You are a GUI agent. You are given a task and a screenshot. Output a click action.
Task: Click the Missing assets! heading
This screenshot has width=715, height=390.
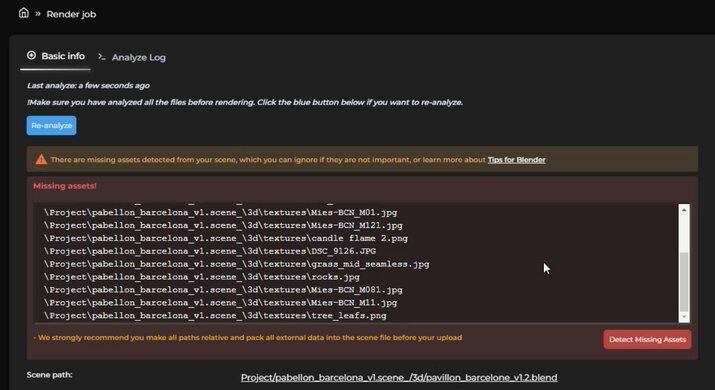[65, 186]
